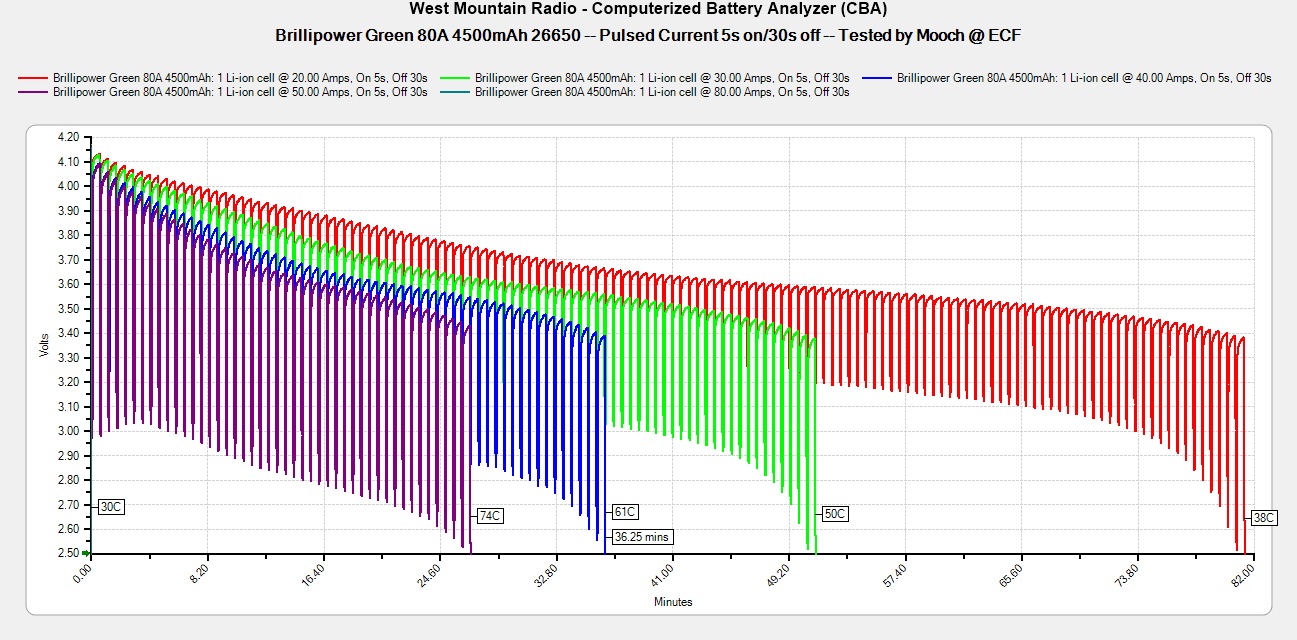Click the teal 80.00 Amps legend line
The width and height of the screenshot is (1297, 640).
455,92
